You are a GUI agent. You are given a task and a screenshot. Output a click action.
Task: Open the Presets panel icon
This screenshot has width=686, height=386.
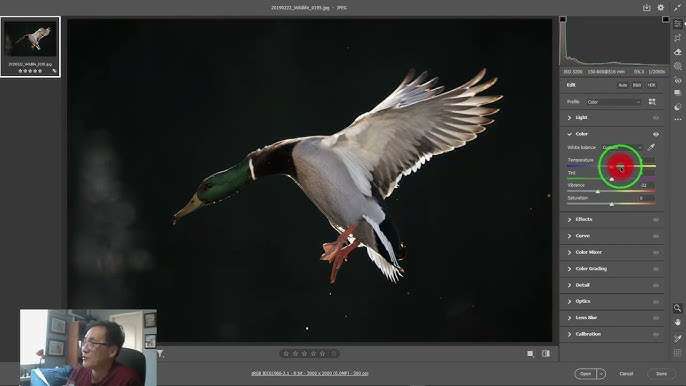tap(678, 107)
